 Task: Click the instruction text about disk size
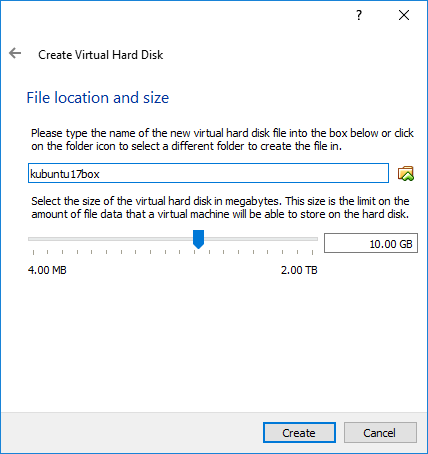click(220, 207)
